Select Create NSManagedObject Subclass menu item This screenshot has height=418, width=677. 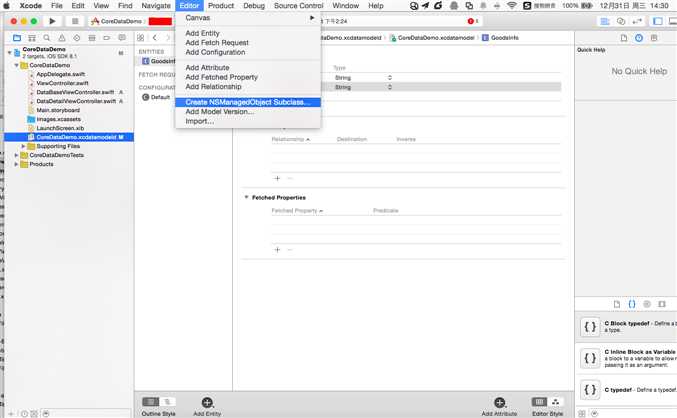point(248,102)
